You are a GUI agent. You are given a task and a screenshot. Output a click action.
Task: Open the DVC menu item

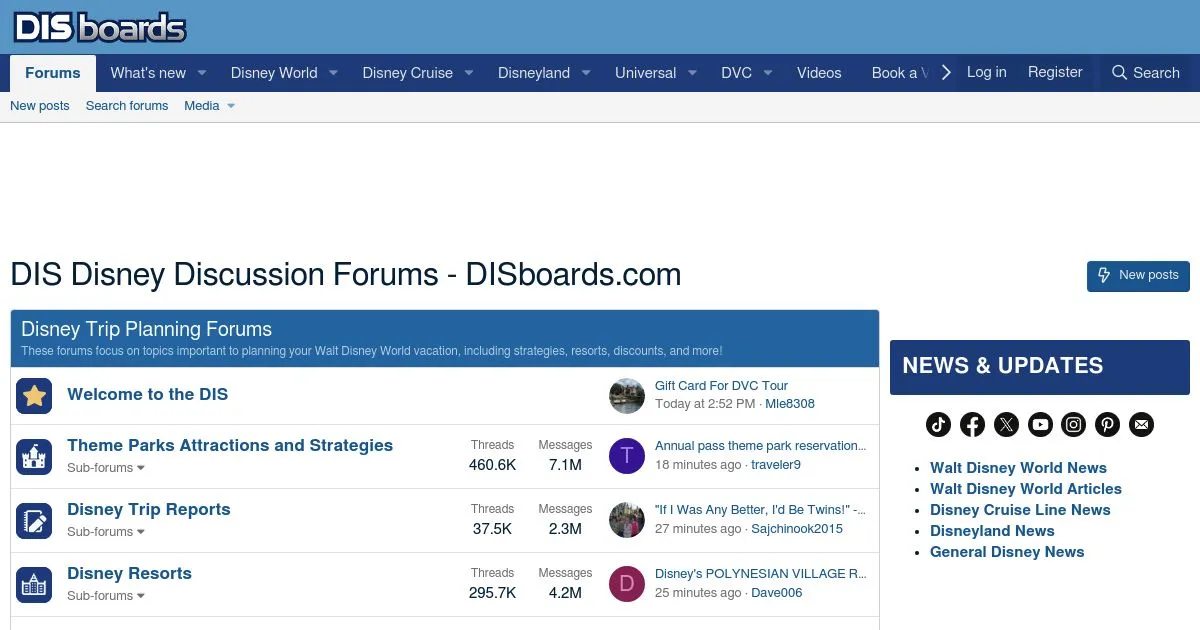[736, 73]
